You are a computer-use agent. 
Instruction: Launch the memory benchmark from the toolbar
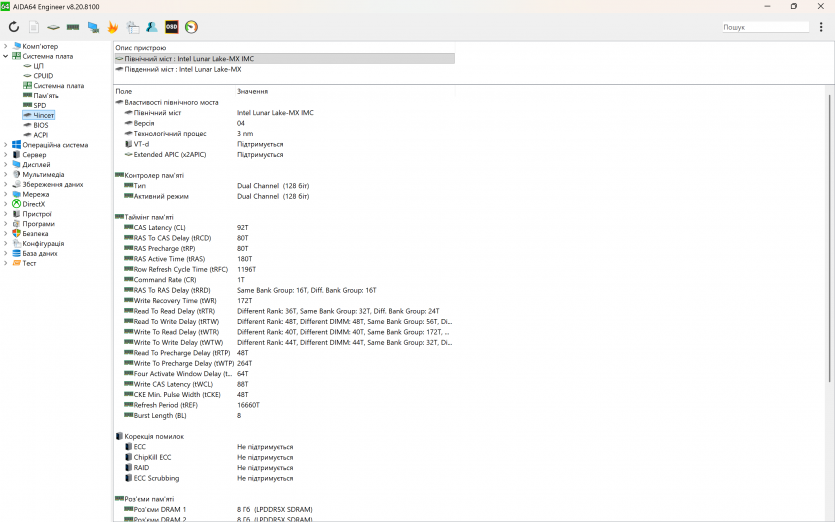point(74,27)
